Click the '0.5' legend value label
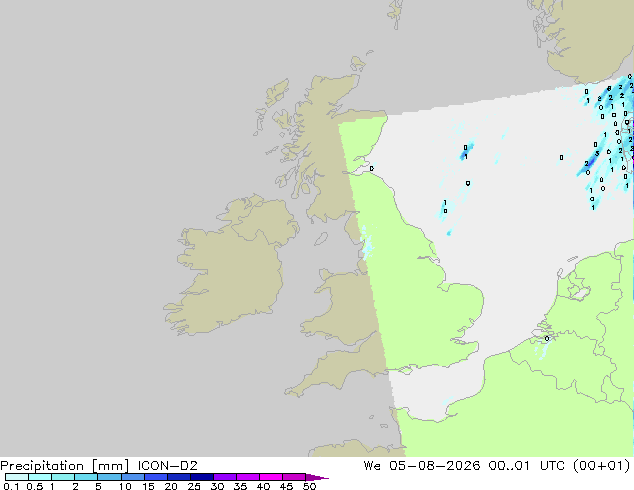The width and height of the screenshot is (634, 490). pyautogui.click(x=34, y=486)
